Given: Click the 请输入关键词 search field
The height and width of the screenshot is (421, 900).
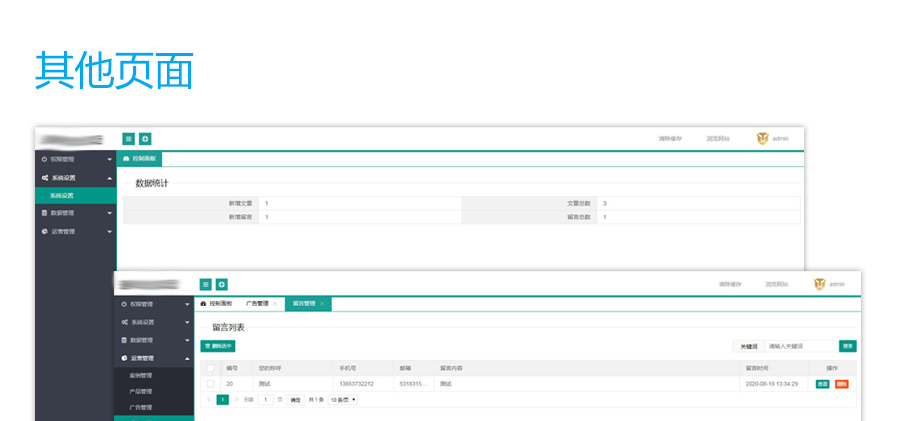Looking at the screenshot, I should click(798, 346).
